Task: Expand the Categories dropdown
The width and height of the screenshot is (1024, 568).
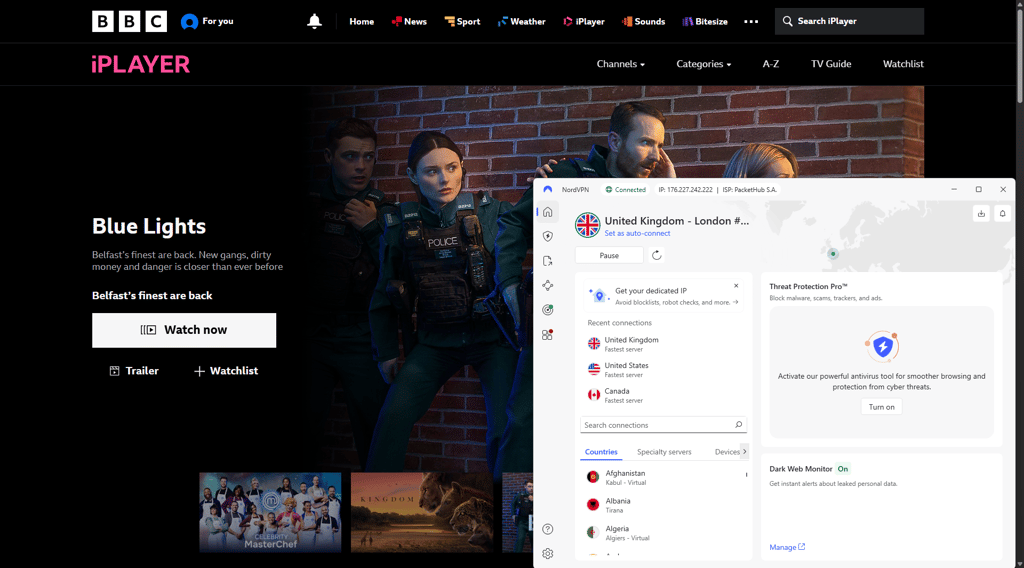Action: coord(703,64)
